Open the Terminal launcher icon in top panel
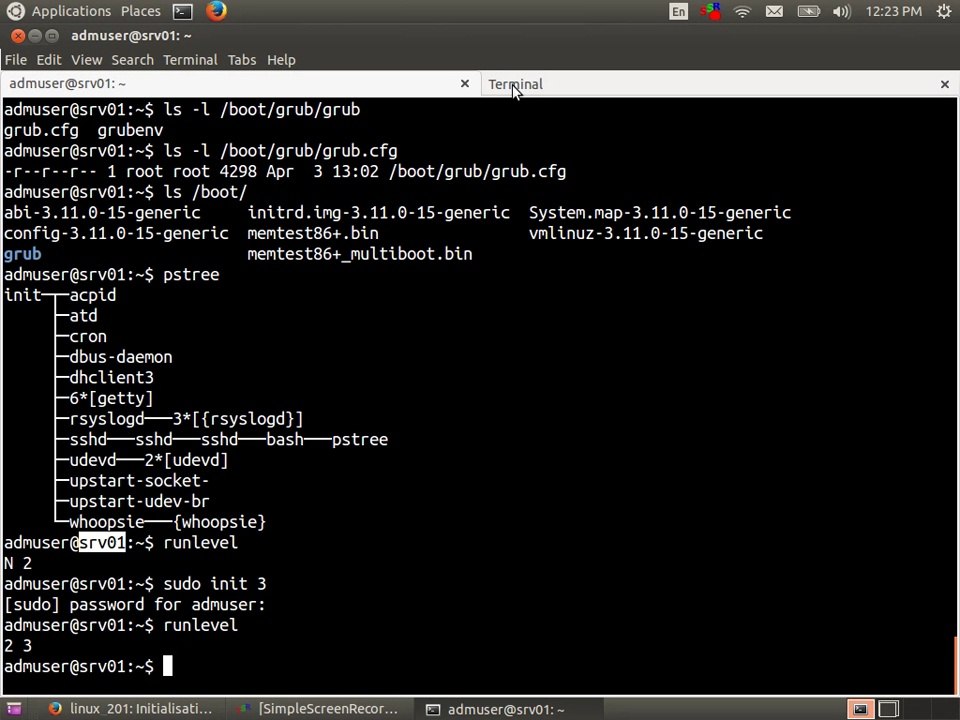 tap(182, 12)
